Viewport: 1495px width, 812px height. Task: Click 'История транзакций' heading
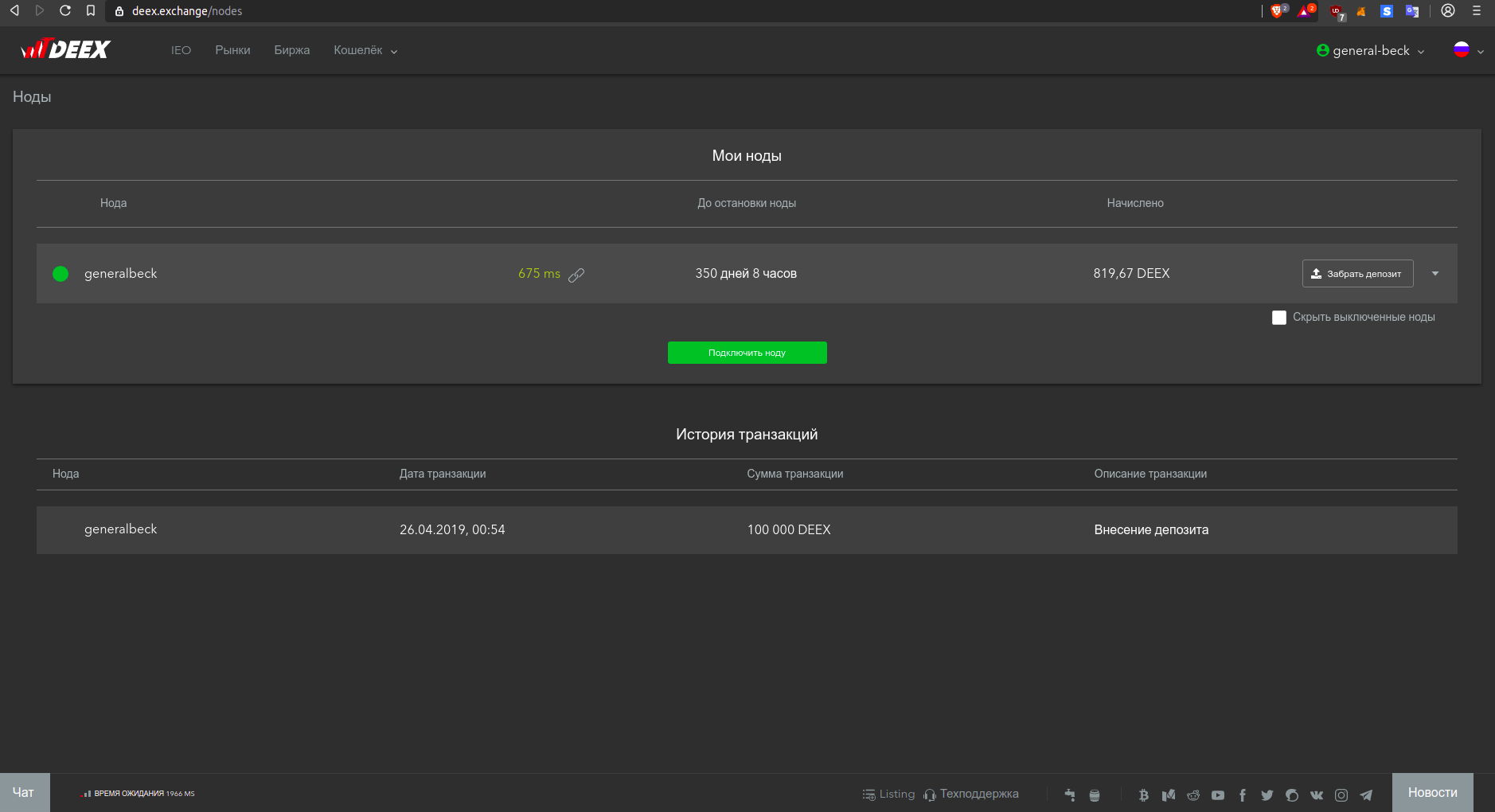coord(747,435)
